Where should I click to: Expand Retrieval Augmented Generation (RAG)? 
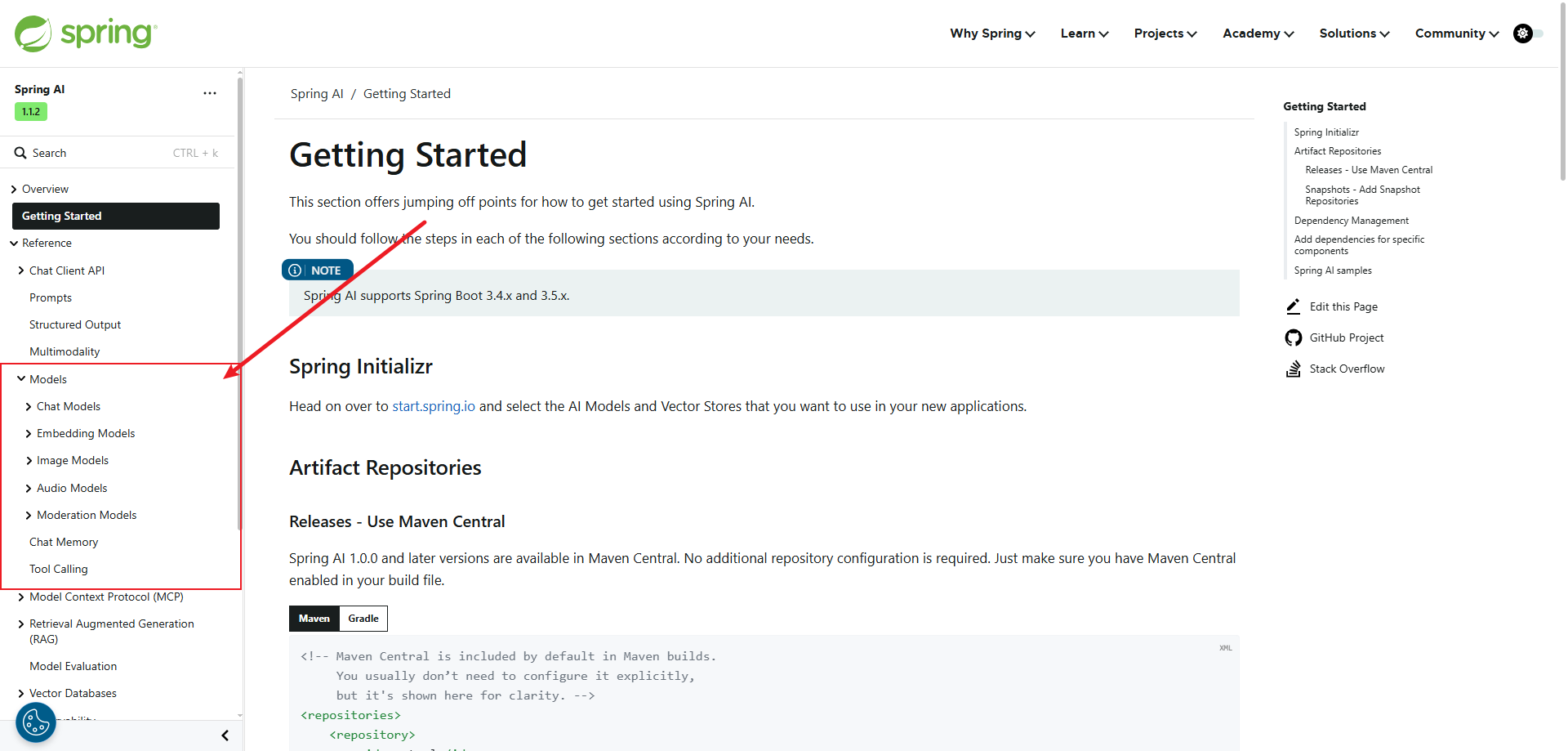[x=21, y=624]
